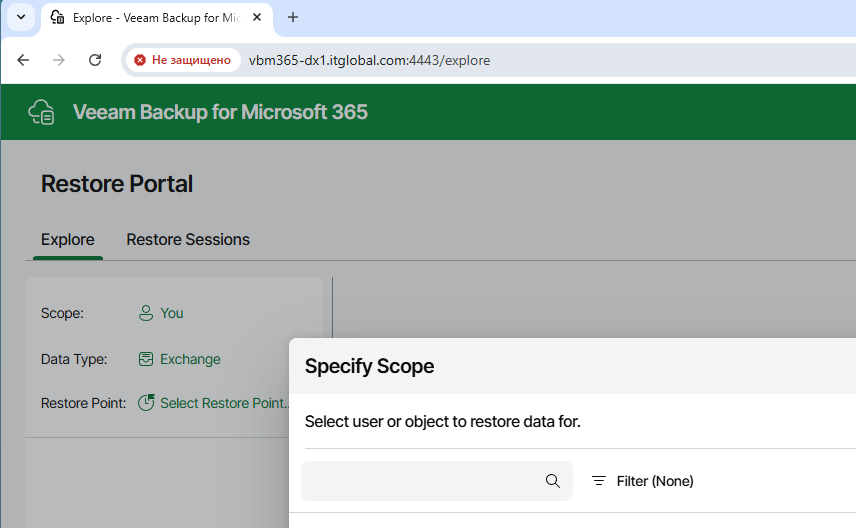Click the Exchange data type link
The height and width of the screenshot is (528, 856).
(190, 359)
